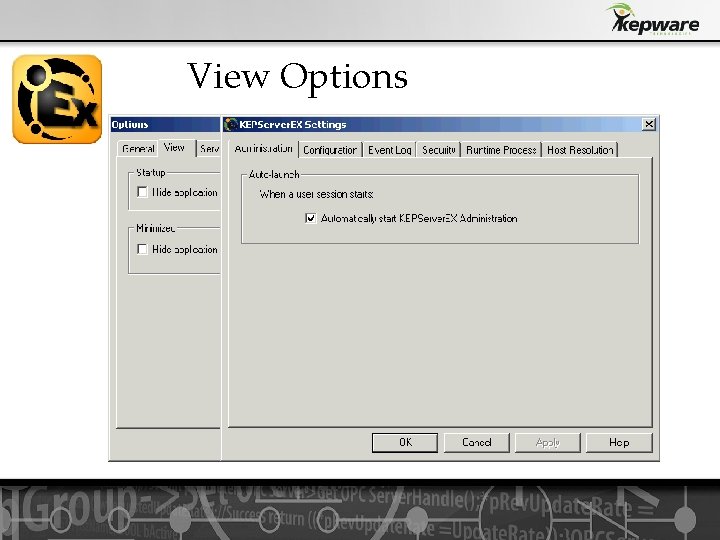This screenshot has width=720, height=540.
Task: Click the large KEPServerEX logo icon
Action: pyautogui.click(x=57, y=99)
